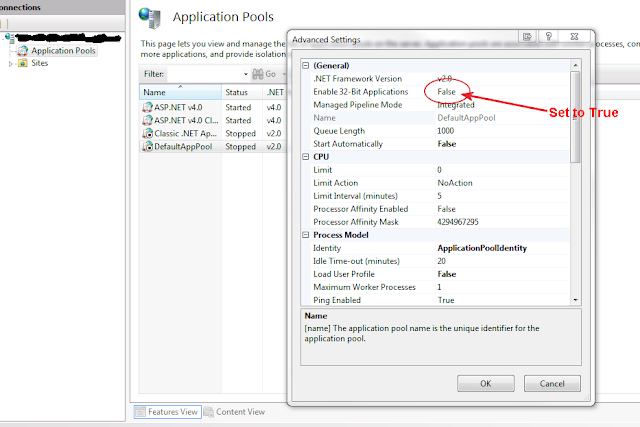The height and width of the screenshot is (427, 640).
Task: Click the Go binoculars icon next to Filter
Action: click(258, 74)
